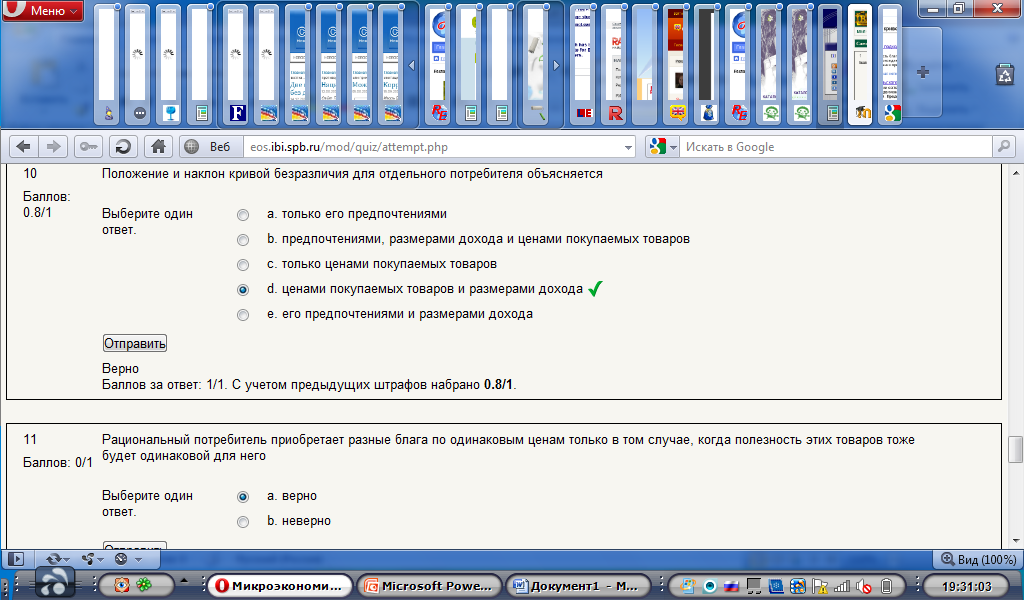1024x600 pixels.
Task: Click the taskbar clock 19:31:03
Action: click(x=967, y=586)
